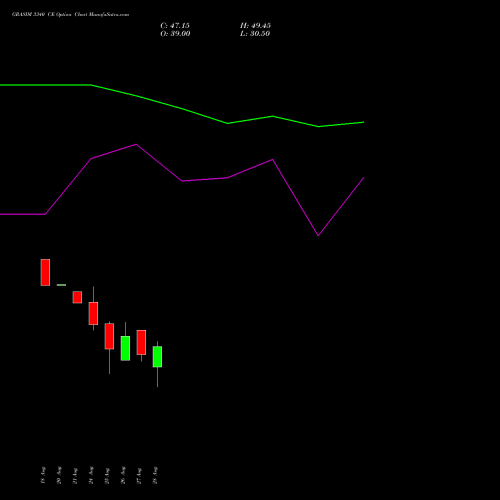Image resolution: width=500 pixels, height=500 pixels.
Task: Click the red candle for 19 Aug
Action: (45, 272)
